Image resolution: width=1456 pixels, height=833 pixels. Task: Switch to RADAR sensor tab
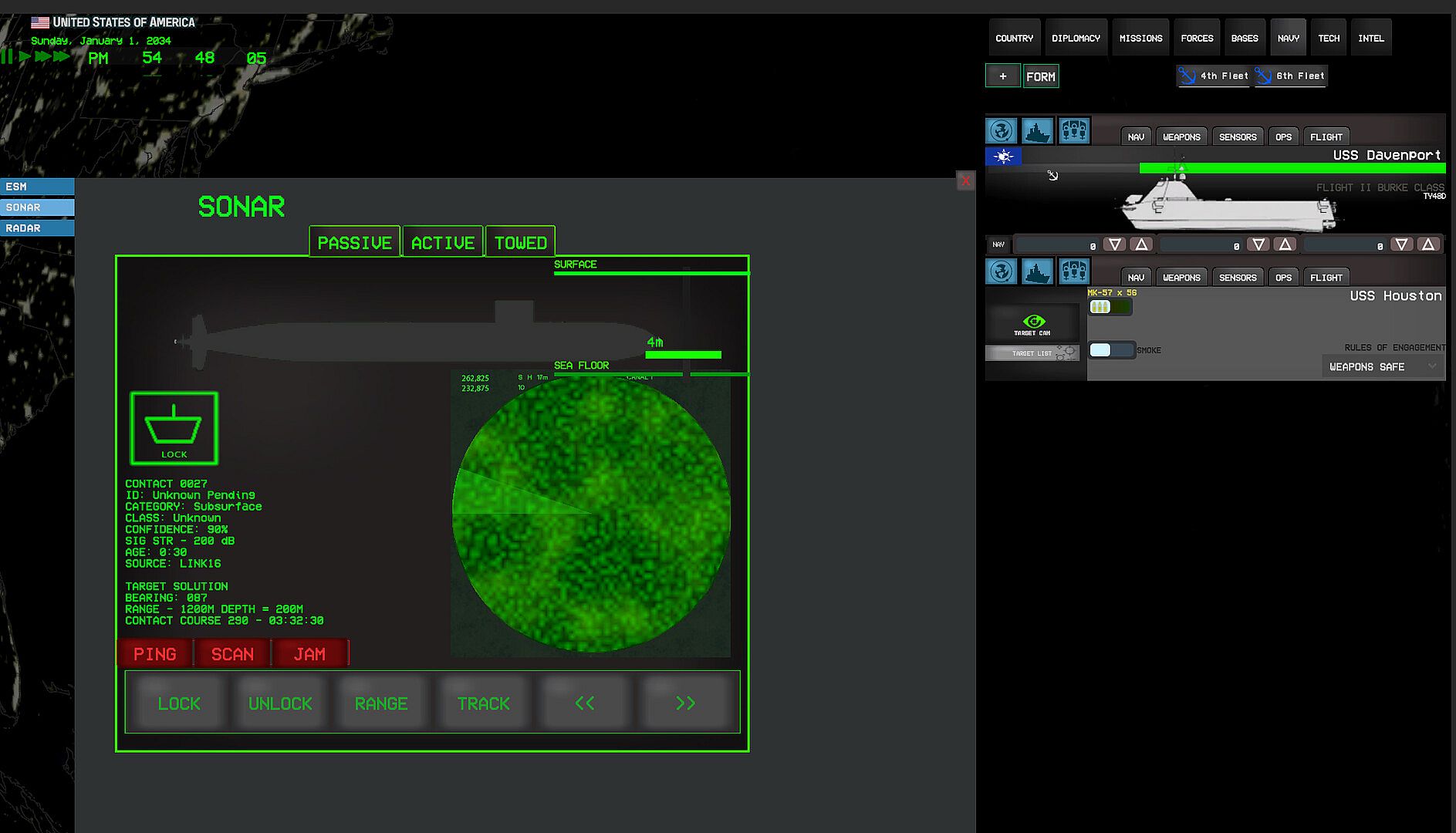click(x=37, y=228)
